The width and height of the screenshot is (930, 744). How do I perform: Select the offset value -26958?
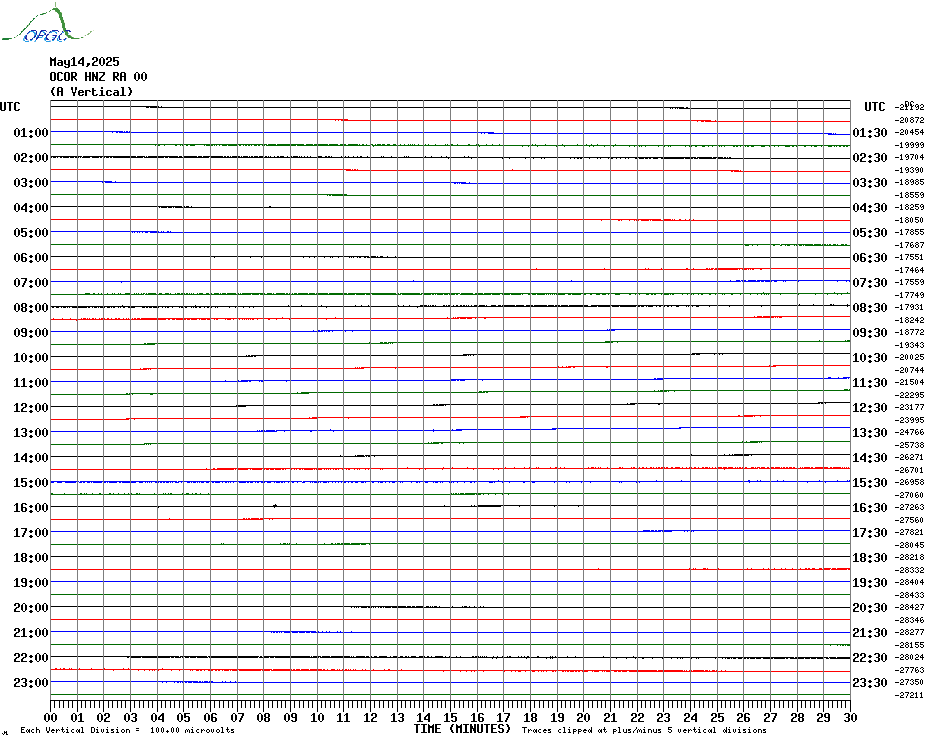pyautogui.click(x=909, y=482)
